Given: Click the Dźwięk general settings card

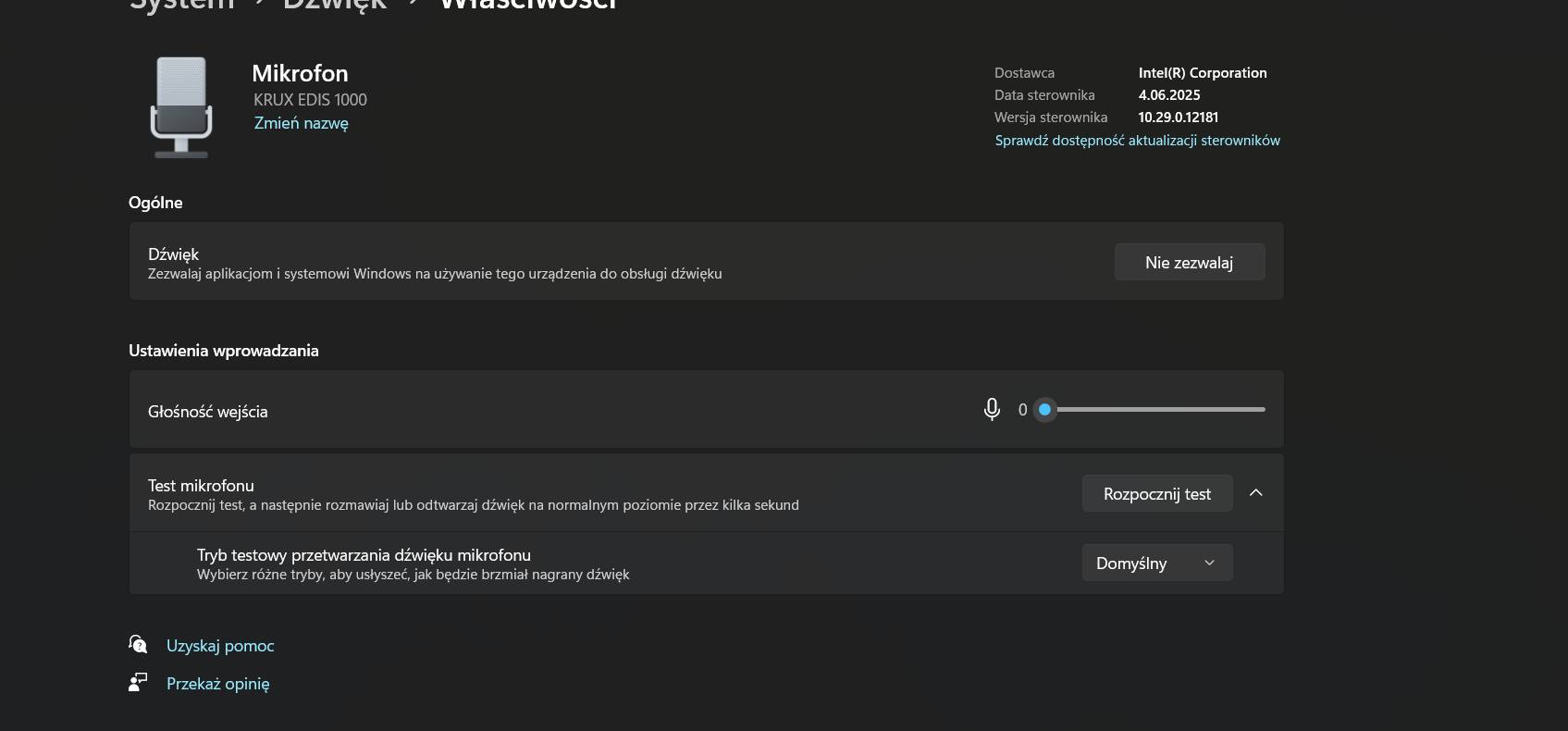Looking at the screenshot, I should tap(706, 261).
